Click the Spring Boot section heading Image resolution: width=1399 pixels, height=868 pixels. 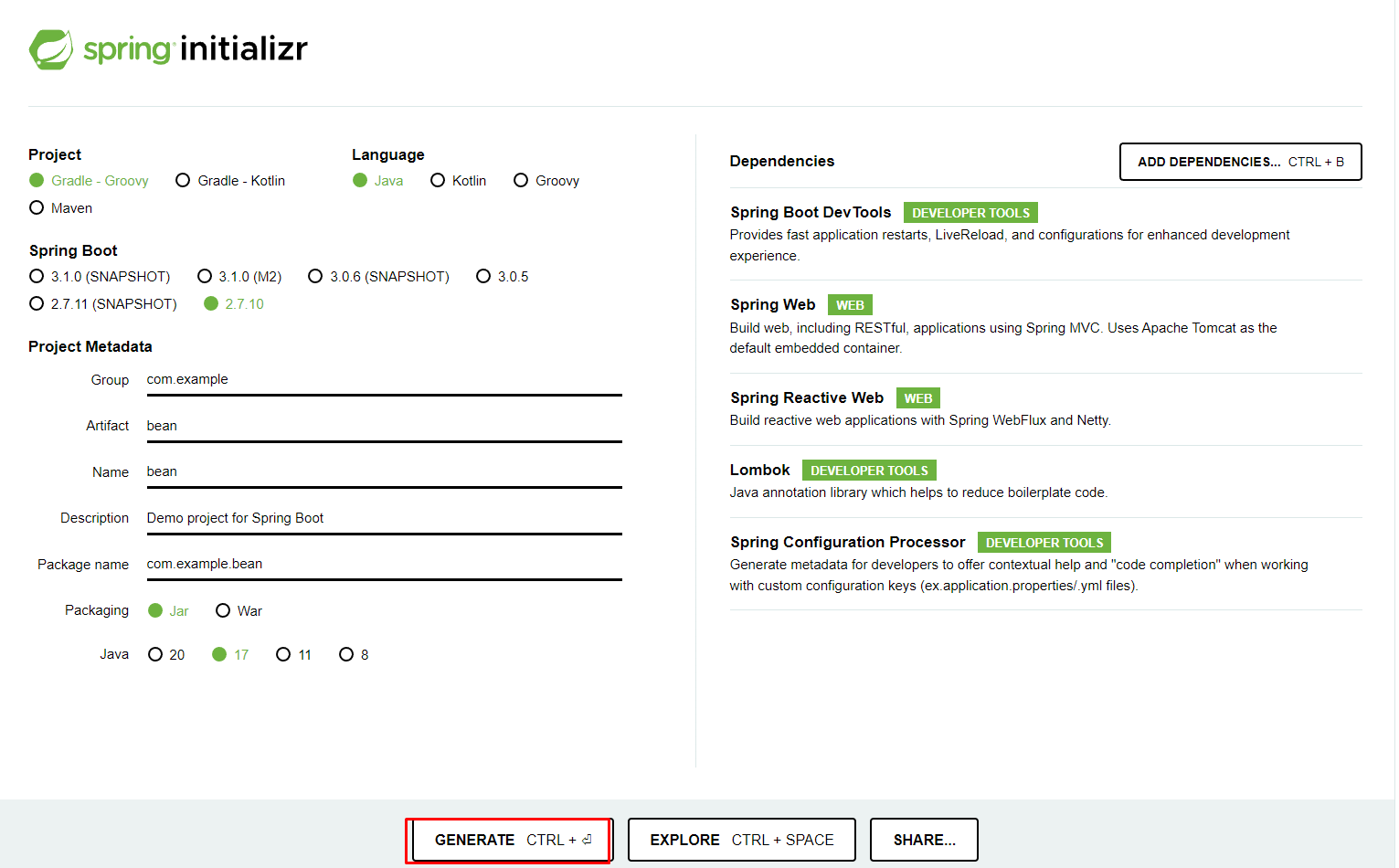pyautogui.click(x=73, y=251)
